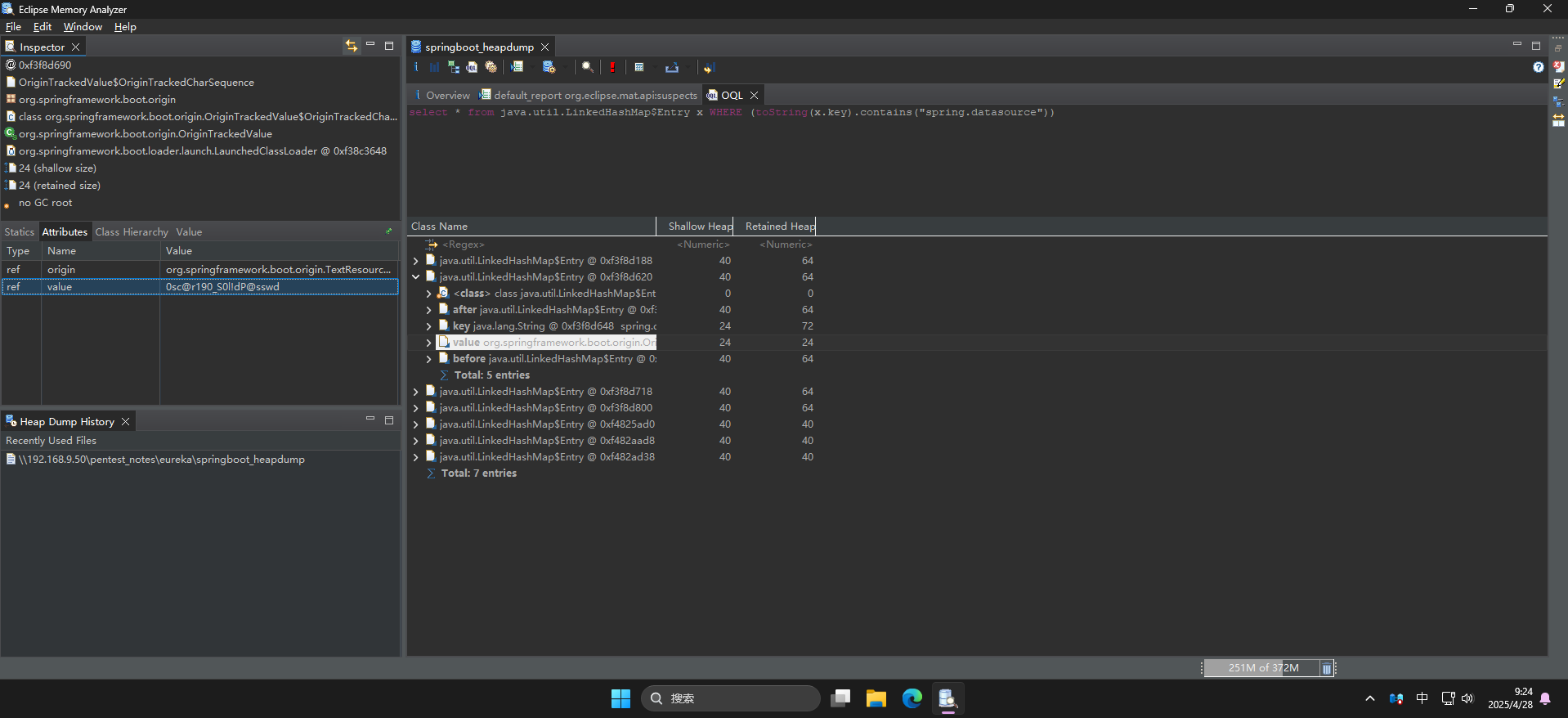Expand entry @ 0xf4825ad0 row
Screen dimensions: 1568x718
click(x=415, y=424)
